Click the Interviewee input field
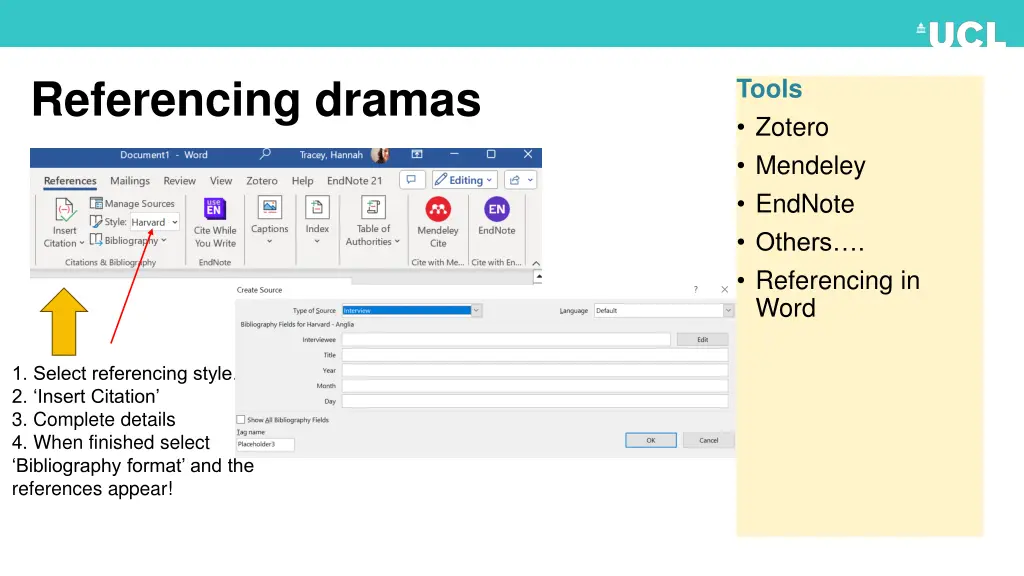 point(506,340)
